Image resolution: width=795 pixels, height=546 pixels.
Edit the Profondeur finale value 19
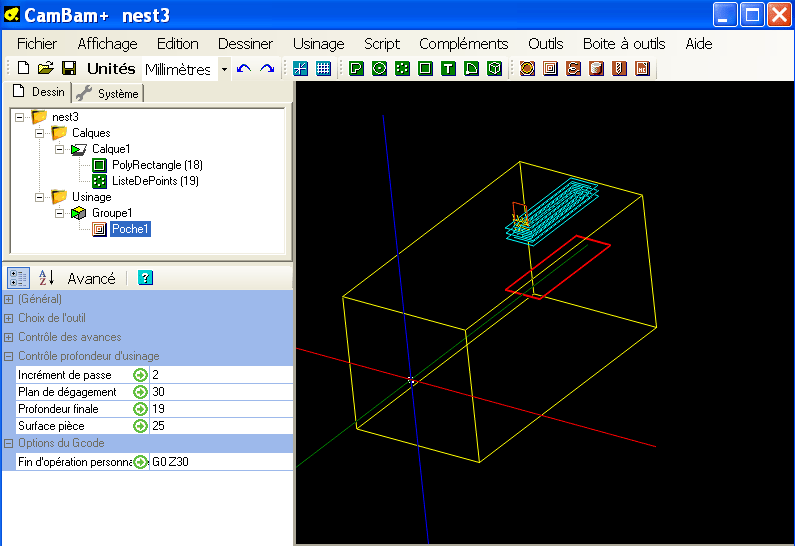pos(221,409)
